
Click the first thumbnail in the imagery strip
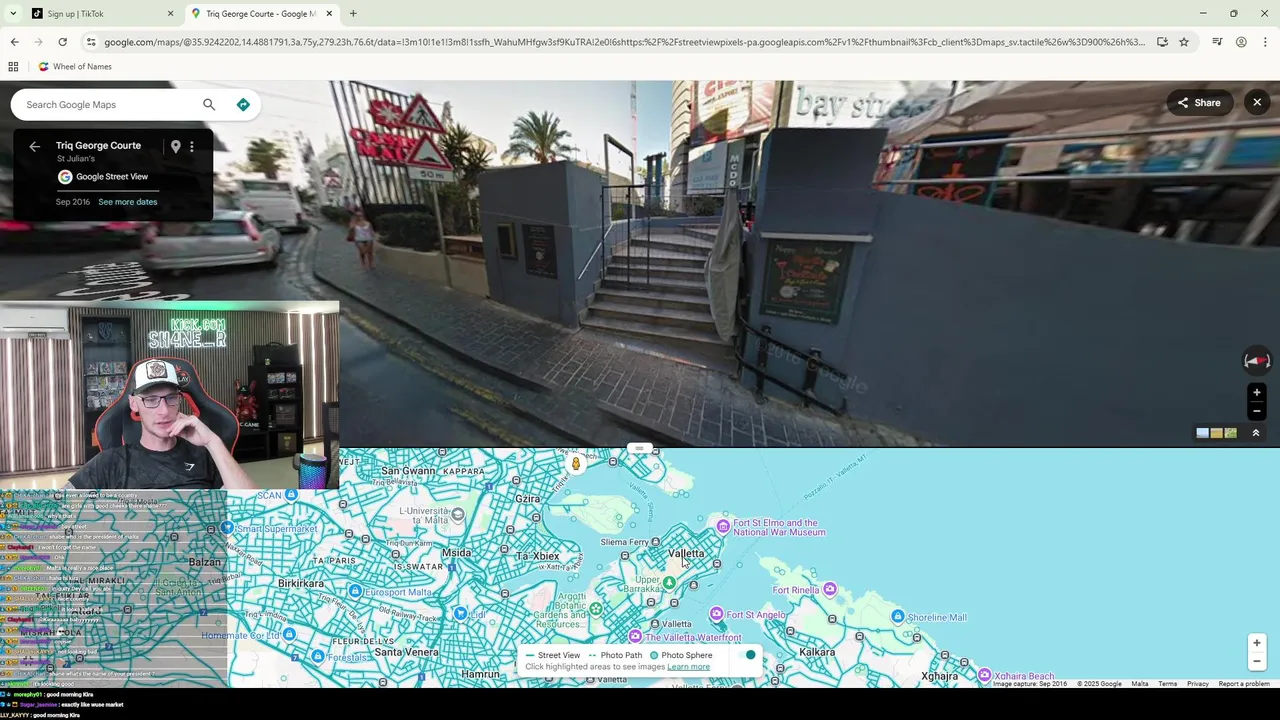point(1203,433)
